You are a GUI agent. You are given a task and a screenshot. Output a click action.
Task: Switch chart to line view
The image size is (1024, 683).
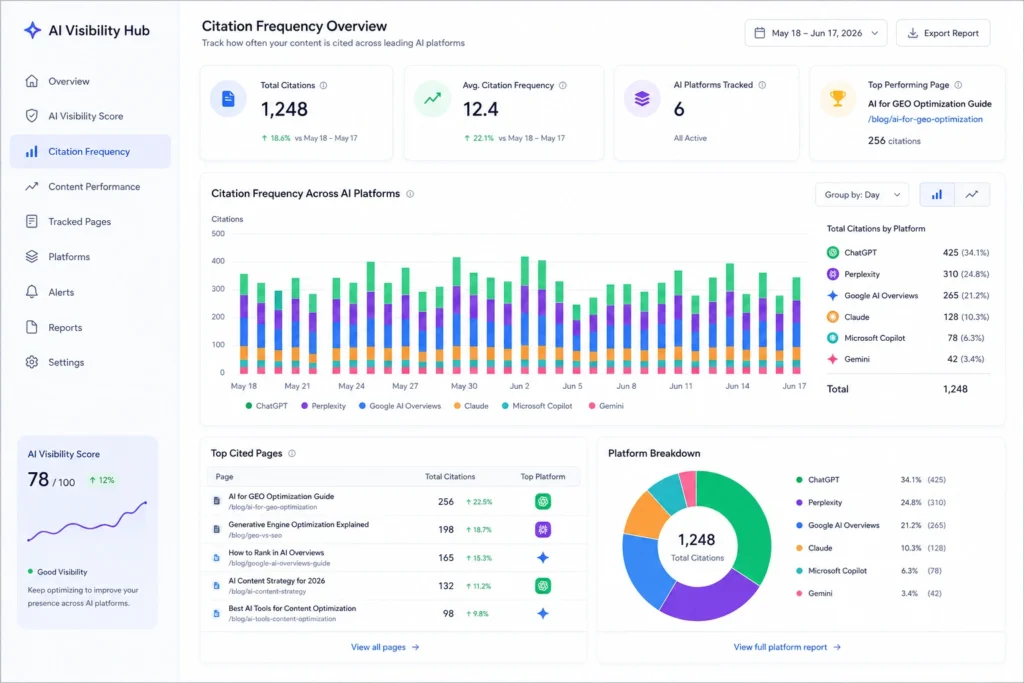tap(972, 195)
